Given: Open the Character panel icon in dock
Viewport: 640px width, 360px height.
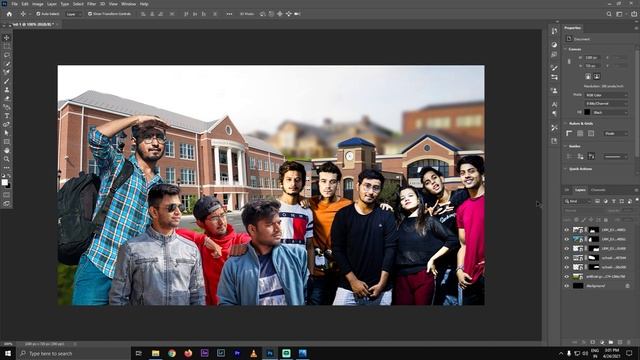Looking at the screenshot, I should click(554, 104).
